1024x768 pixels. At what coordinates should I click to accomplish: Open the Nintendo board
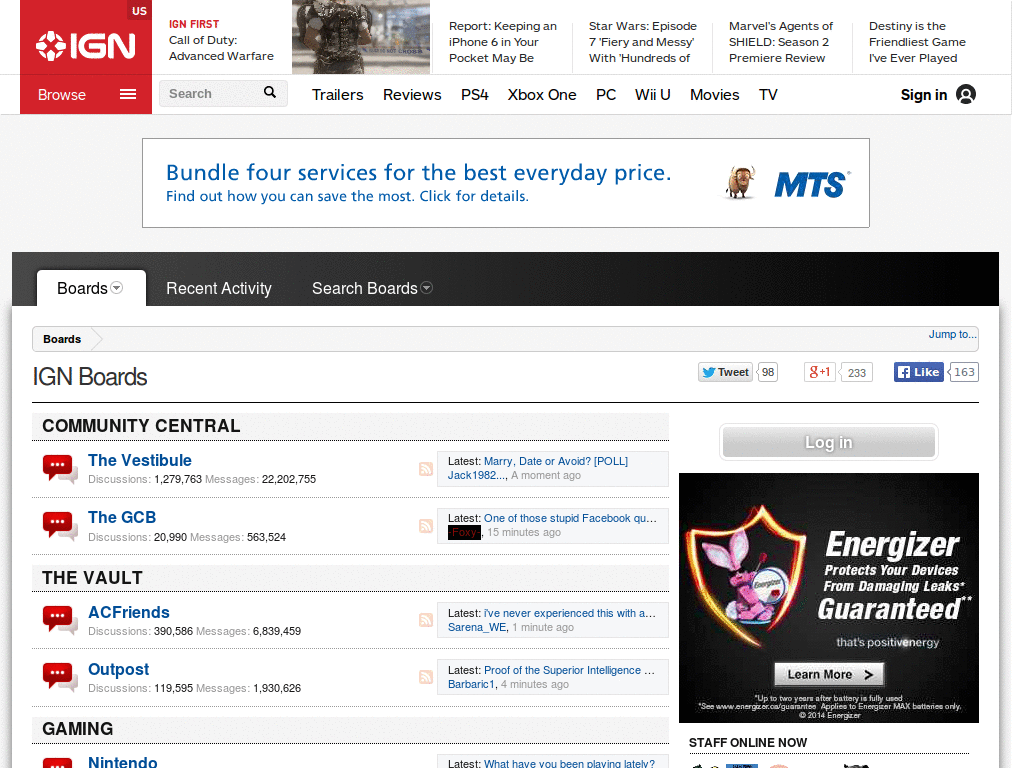(123, 761)
